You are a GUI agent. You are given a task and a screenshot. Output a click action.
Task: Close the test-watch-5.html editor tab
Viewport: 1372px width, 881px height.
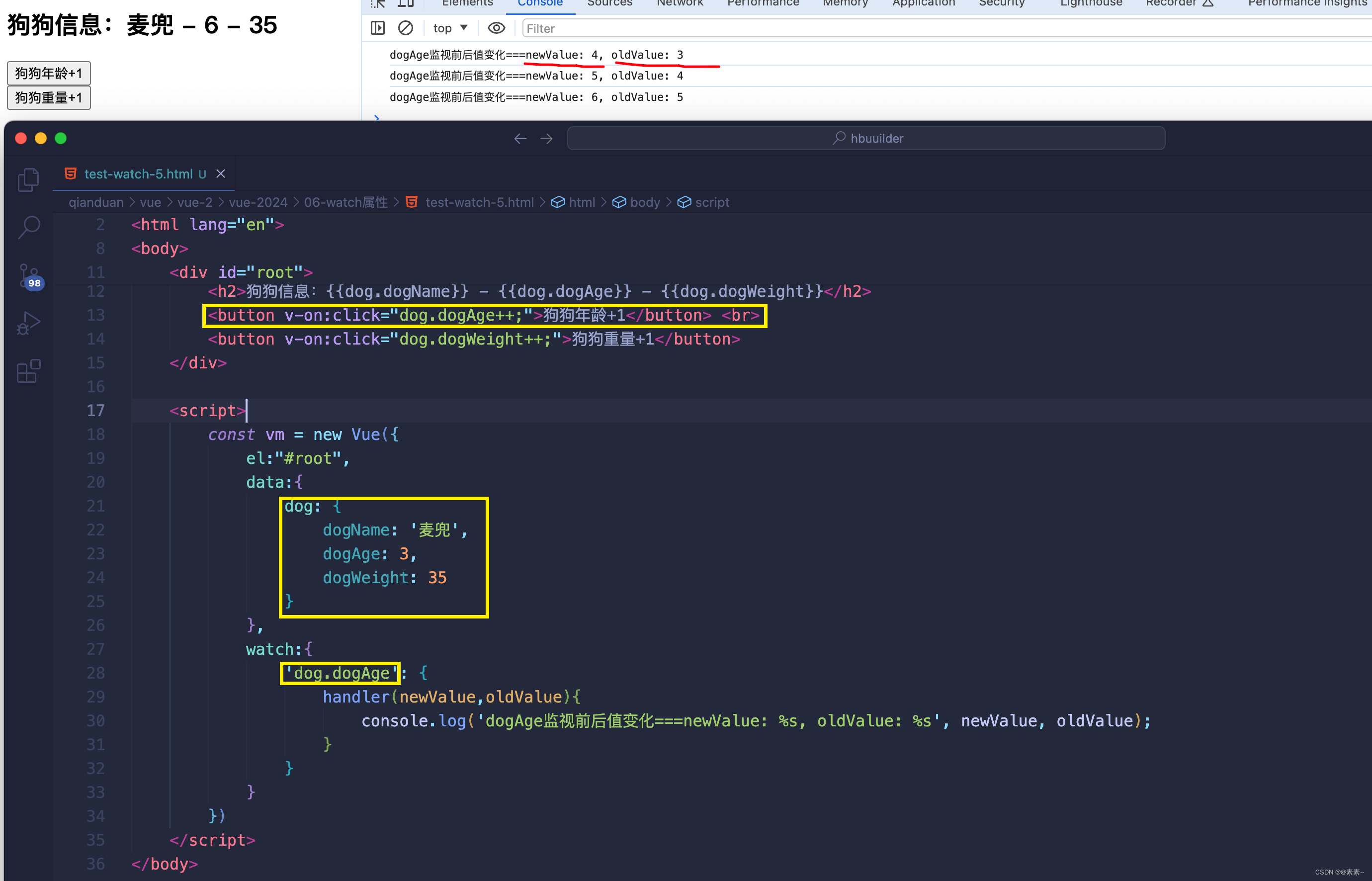(221, 174)
